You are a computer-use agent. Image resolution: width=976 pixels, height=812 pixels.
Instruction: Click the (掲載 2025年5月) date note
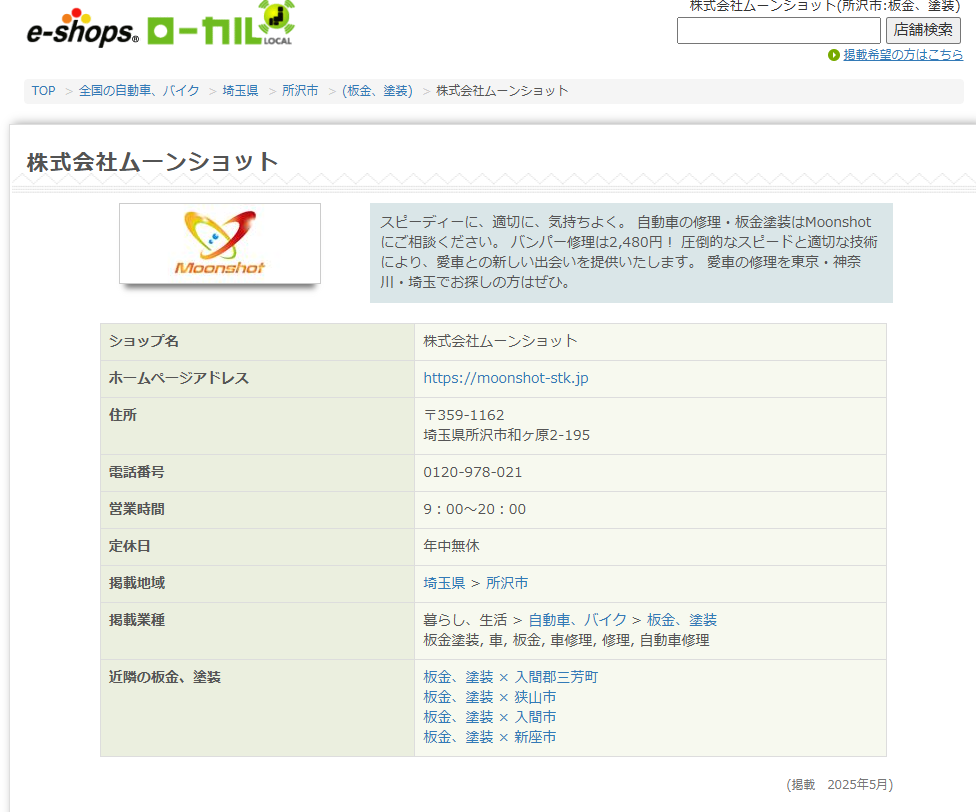840,784
